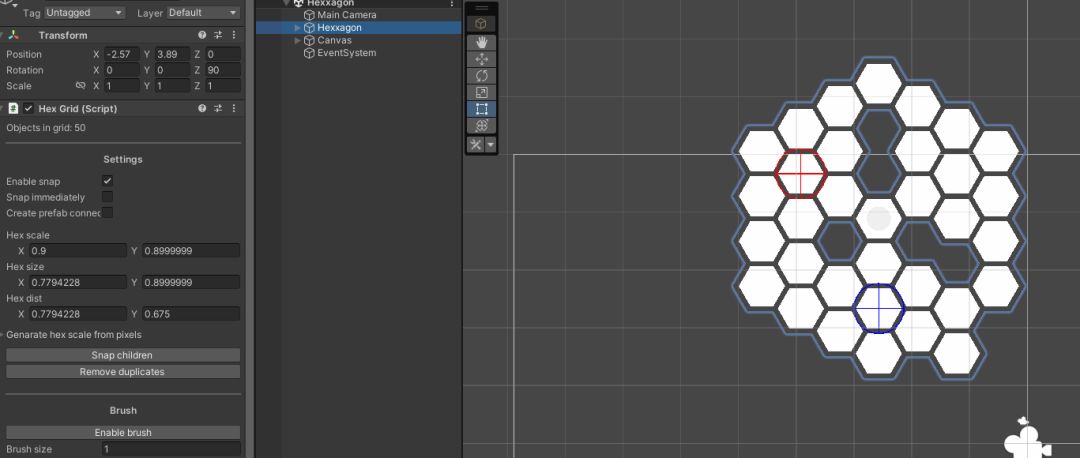The height and width of the screenshot is (458, 1080).
Task: Click the Brush size input field
Action: pyautogui.click(x=170, y=450)
